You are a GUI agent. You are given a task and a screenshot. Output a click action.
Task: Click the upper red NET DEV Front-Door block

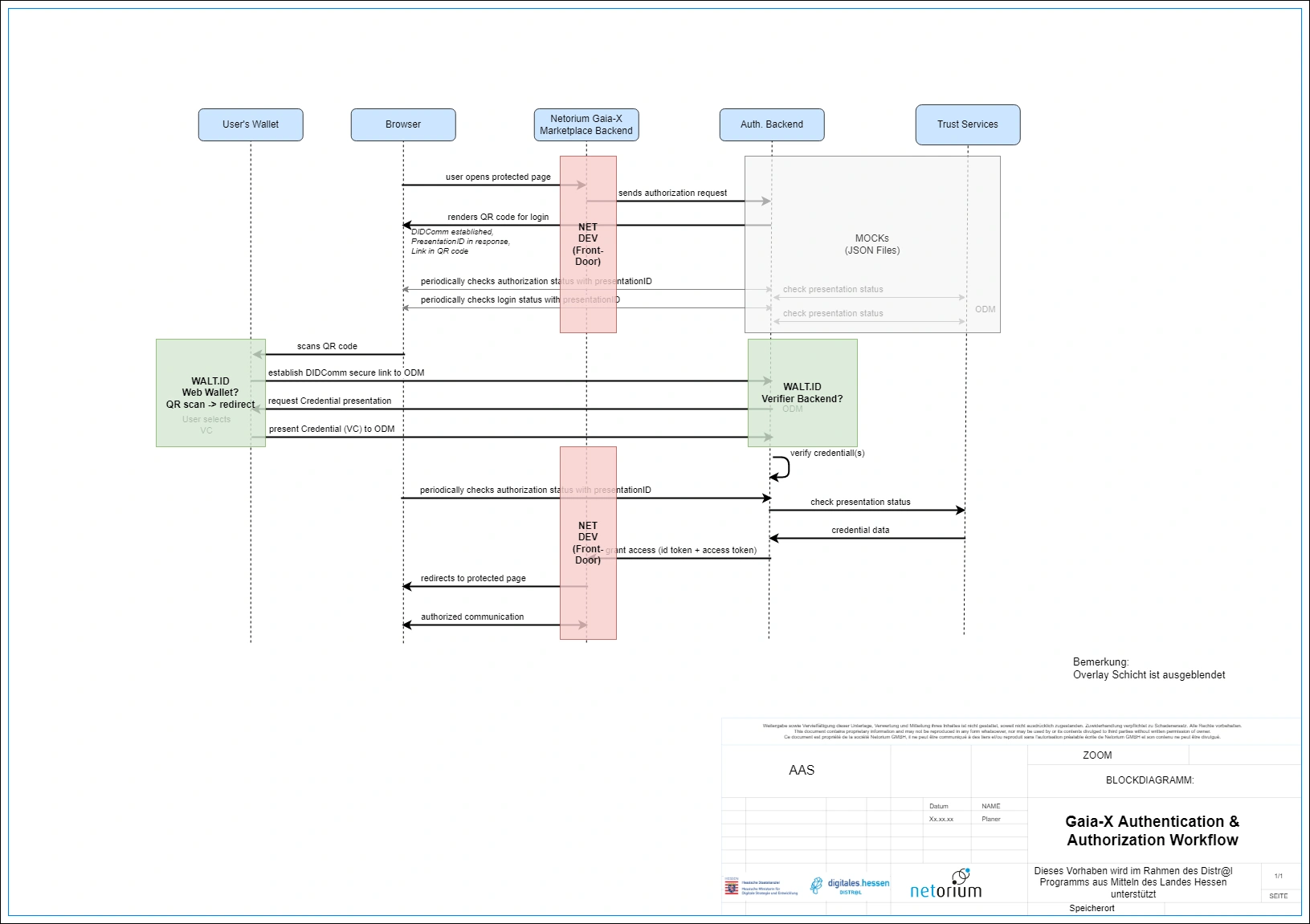(x=588, y=244)
